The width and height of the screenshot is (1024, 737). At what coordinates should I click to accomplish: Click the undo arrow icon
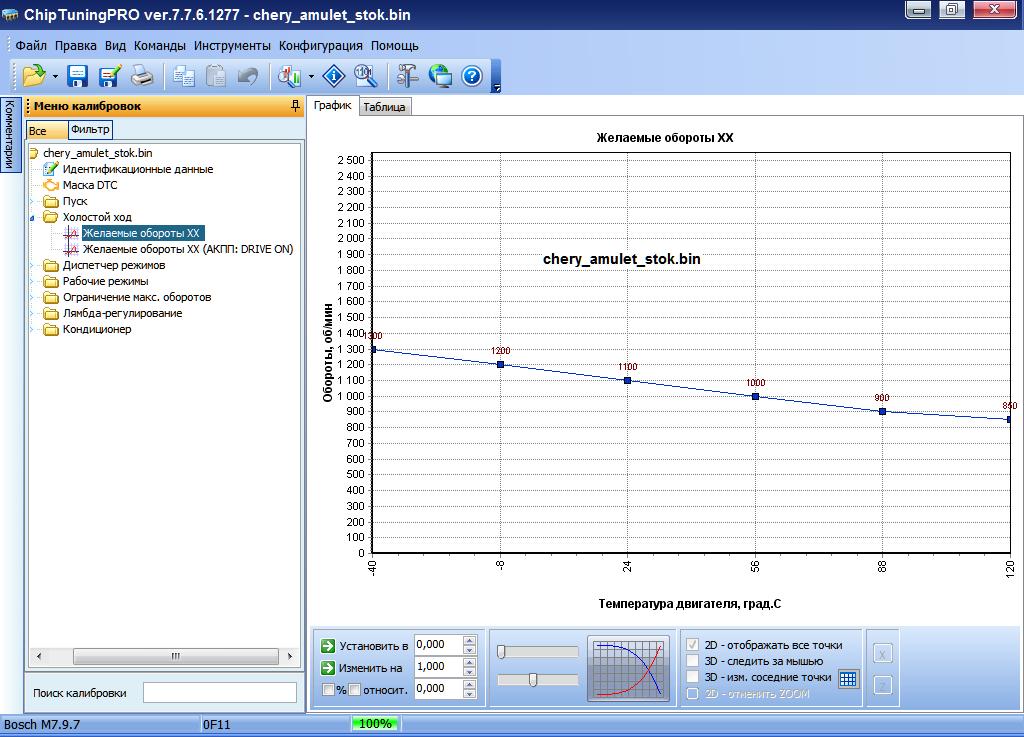pos(248,76)
